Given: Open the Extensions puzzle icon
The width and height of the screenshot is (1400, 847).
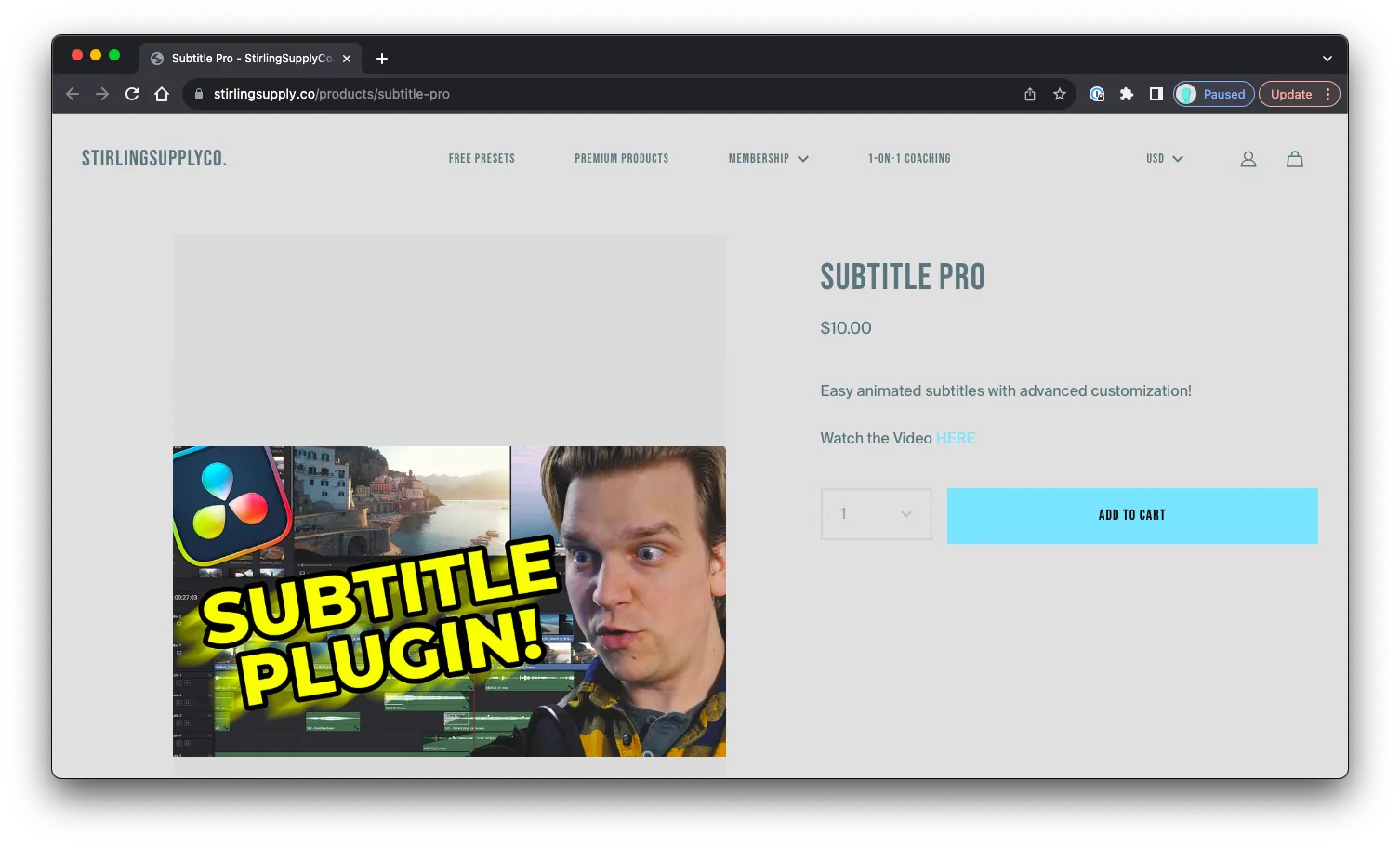Looking at the screenshot, I should click(x=1127, y=94).
